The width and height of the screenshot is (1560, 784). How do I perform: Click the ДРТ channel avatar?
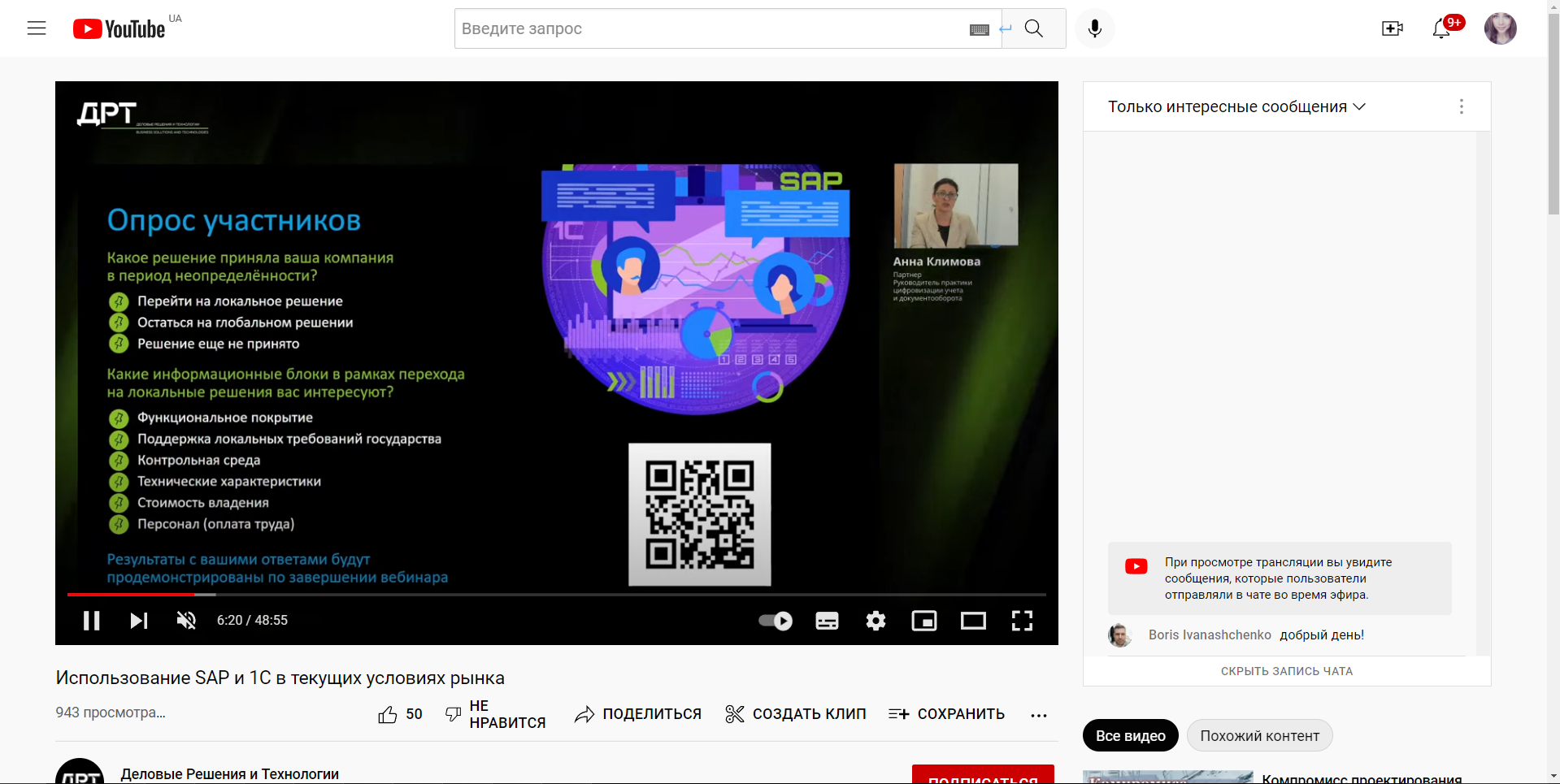tap(80, 772)
